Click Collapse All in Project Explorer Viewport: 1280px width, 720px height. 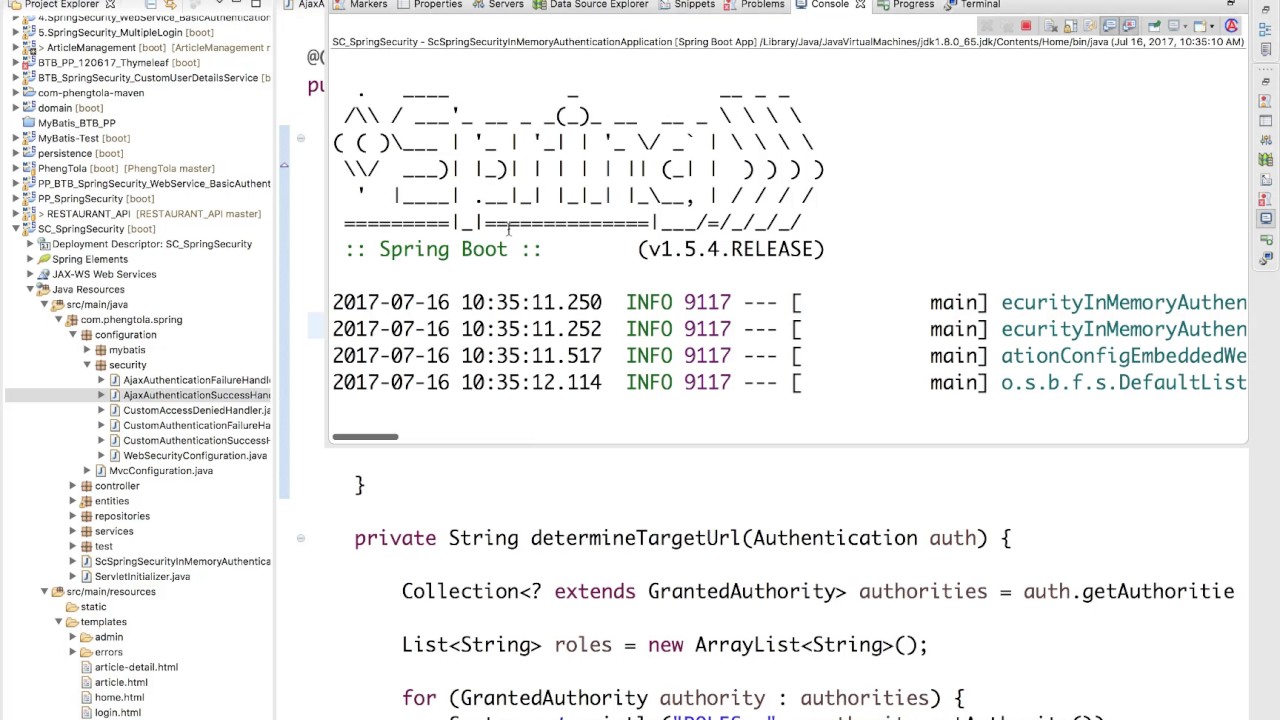click(151, 4)
